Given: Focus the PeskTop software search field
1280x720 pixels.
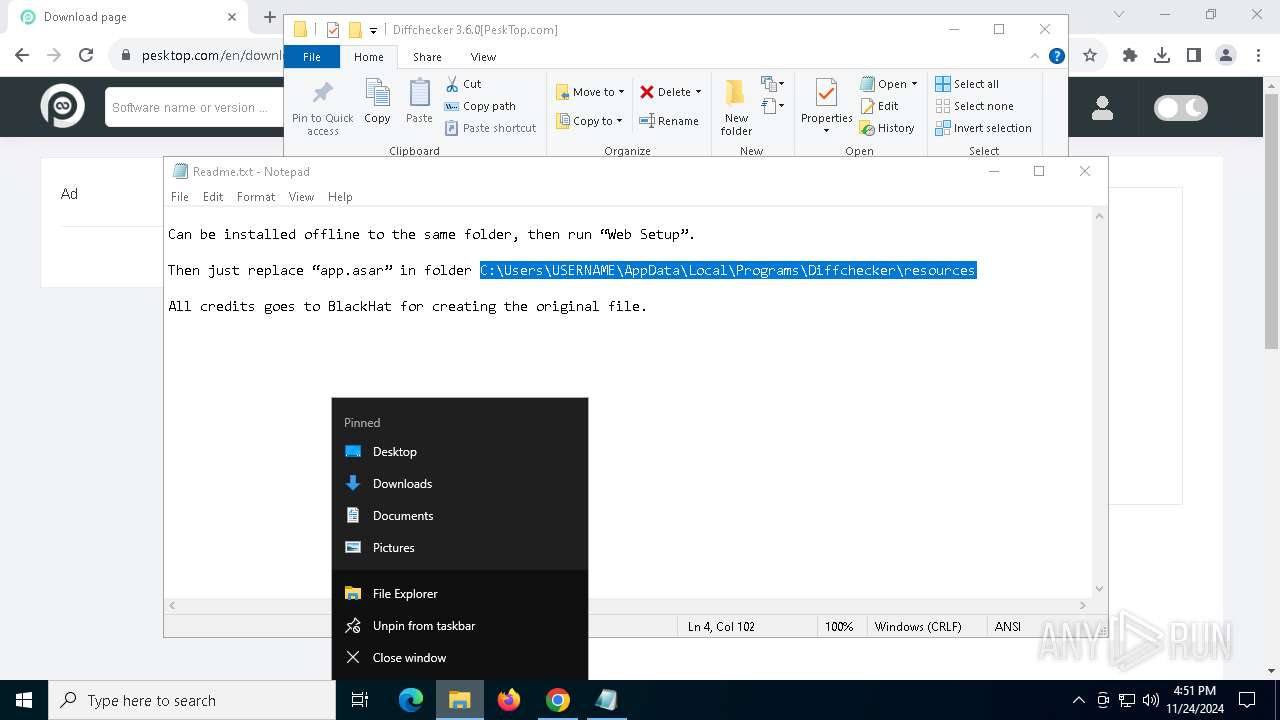Looking at the screenshot, I should tap(194, 108).
